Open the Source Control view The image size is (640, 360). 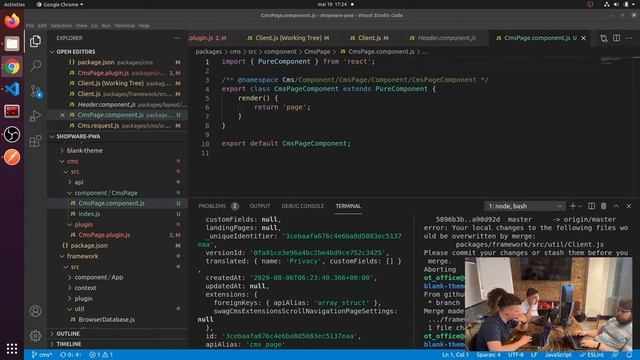click(36, 91)
